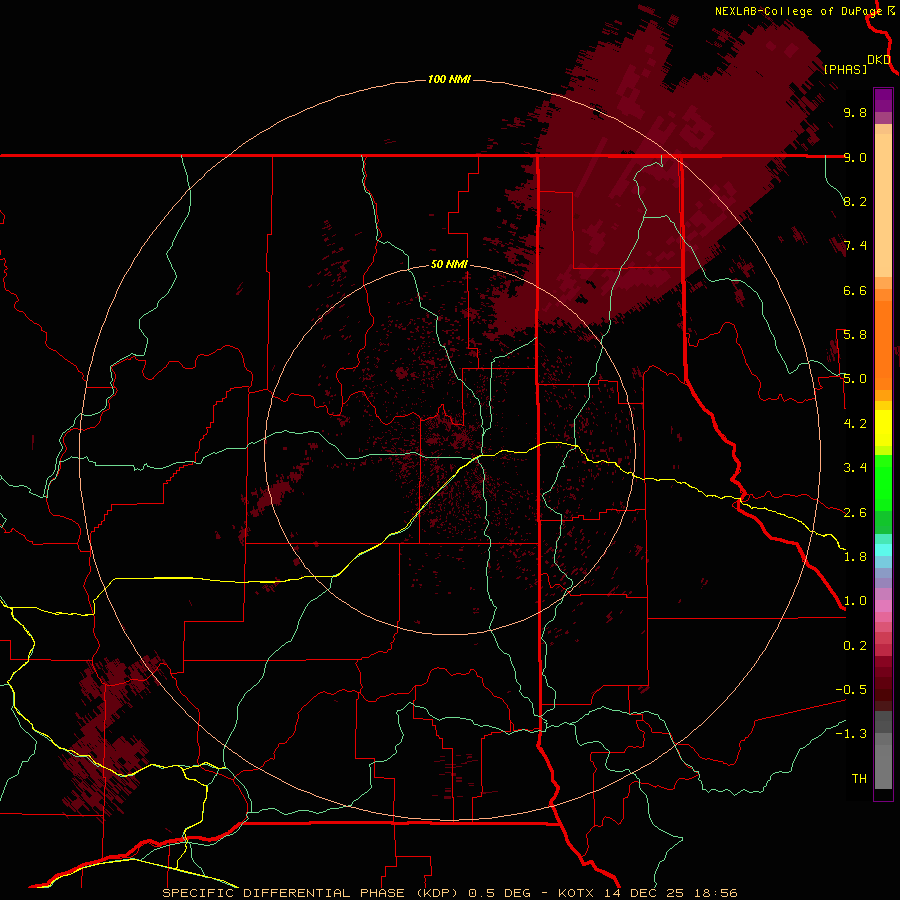
Task: Click the 8.2 legend value
Action: [855, 201]
